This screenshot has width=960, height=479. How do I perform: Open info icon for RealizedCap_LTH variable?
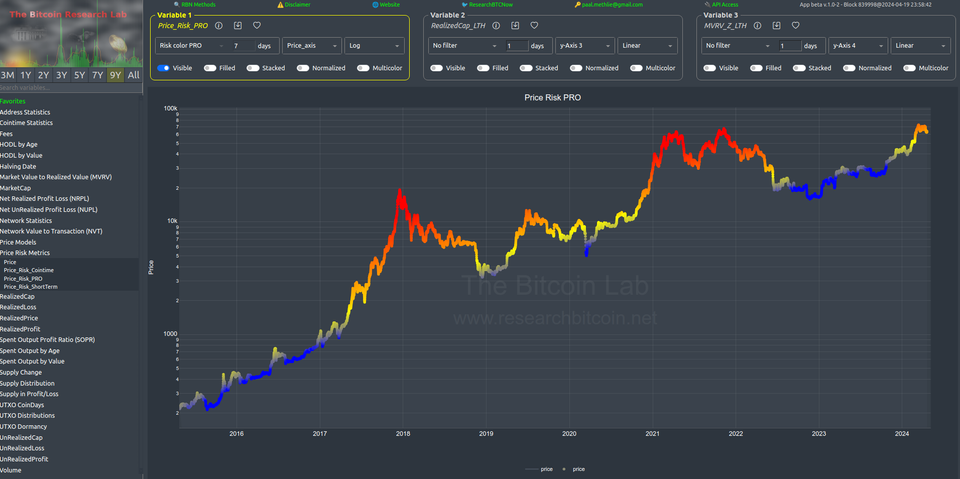click(x=496, y=26)
